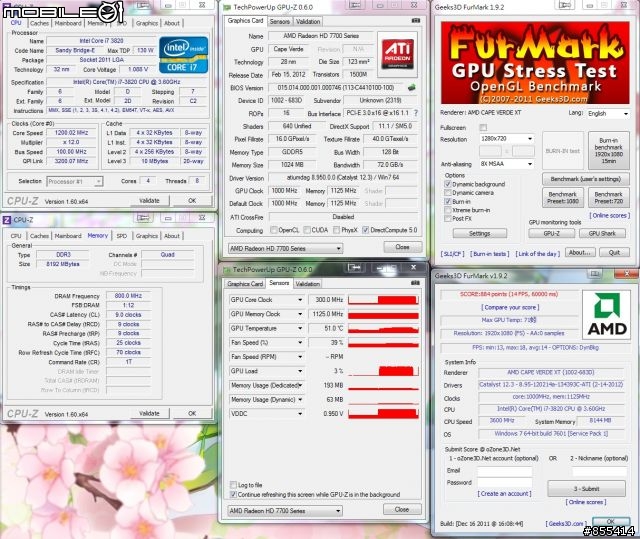Open the Processor #1 selection dropdown

pyautogui.click(x=75, y=182)
